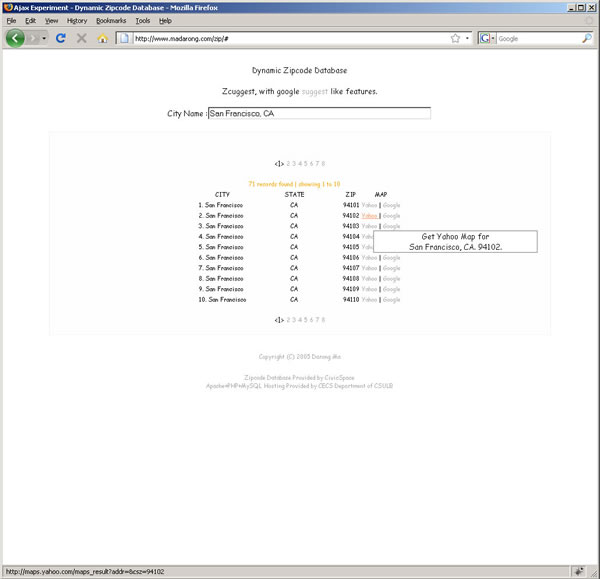This screenshot has height=579, width=600.
Task: Open Google map for zip 94101
Action: point(391,205)
